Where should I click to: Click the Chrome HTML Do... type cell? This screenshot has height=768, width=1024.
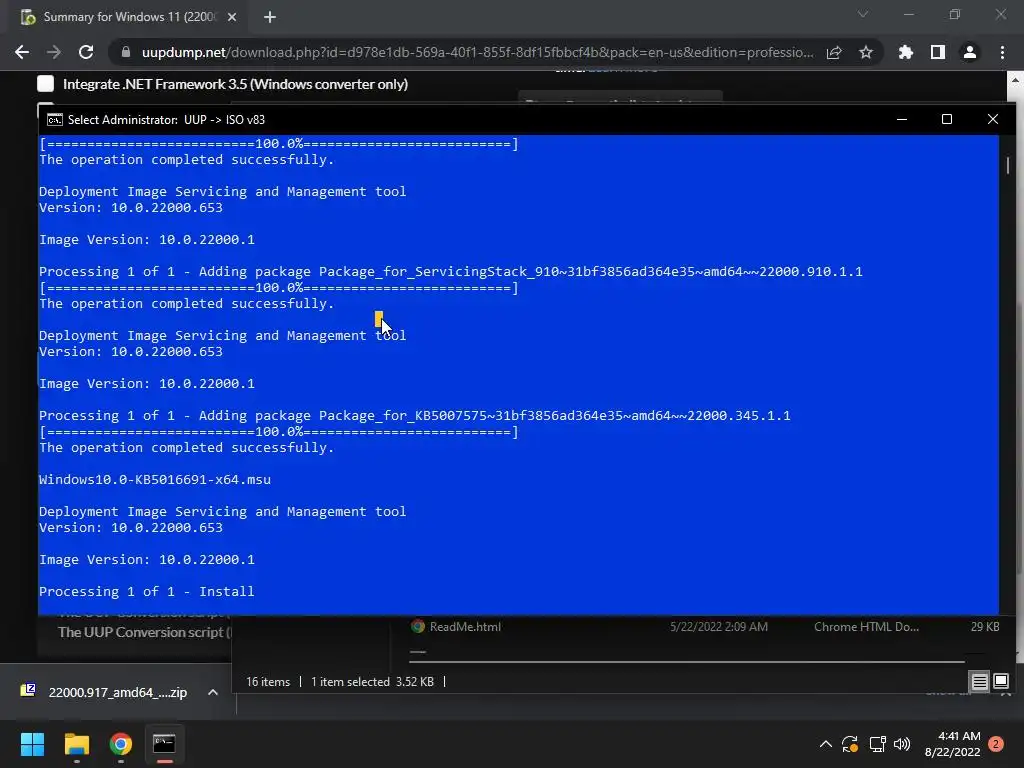point(866,627)
